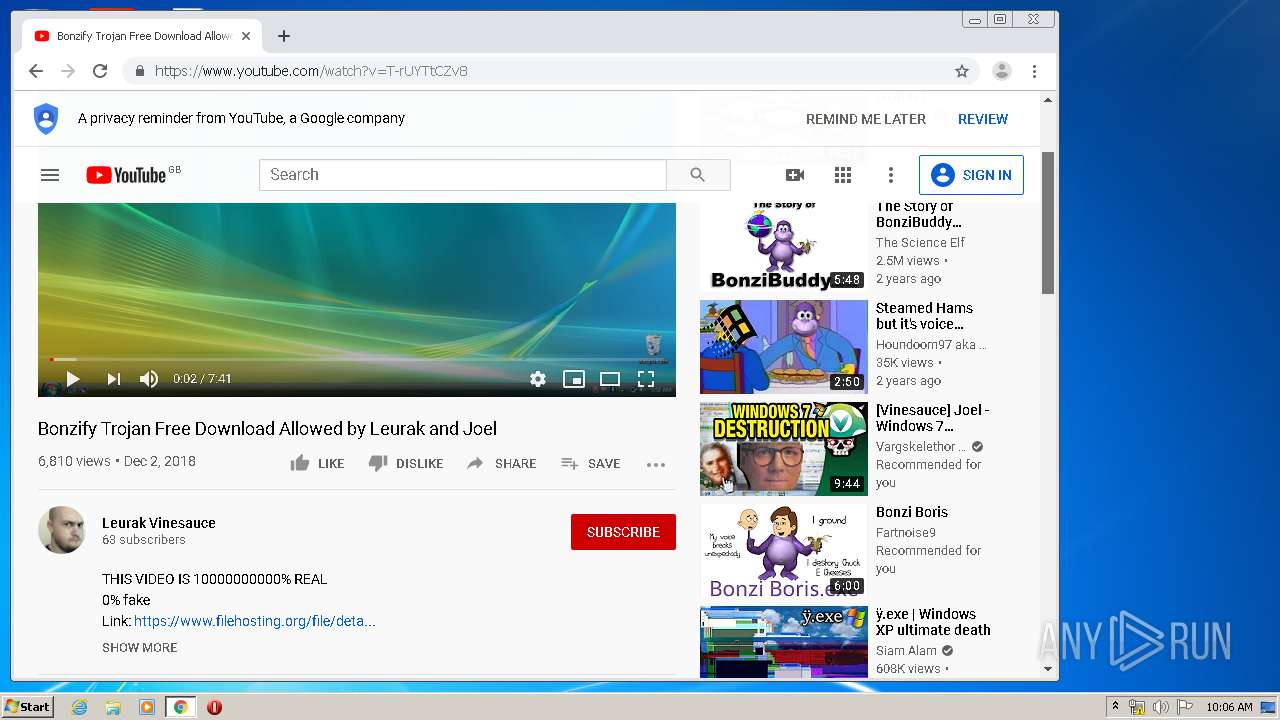Open Leurak Vinesauce channel name link
Image resolution: width=1280 pixels, height=720 pixels.
159,523
